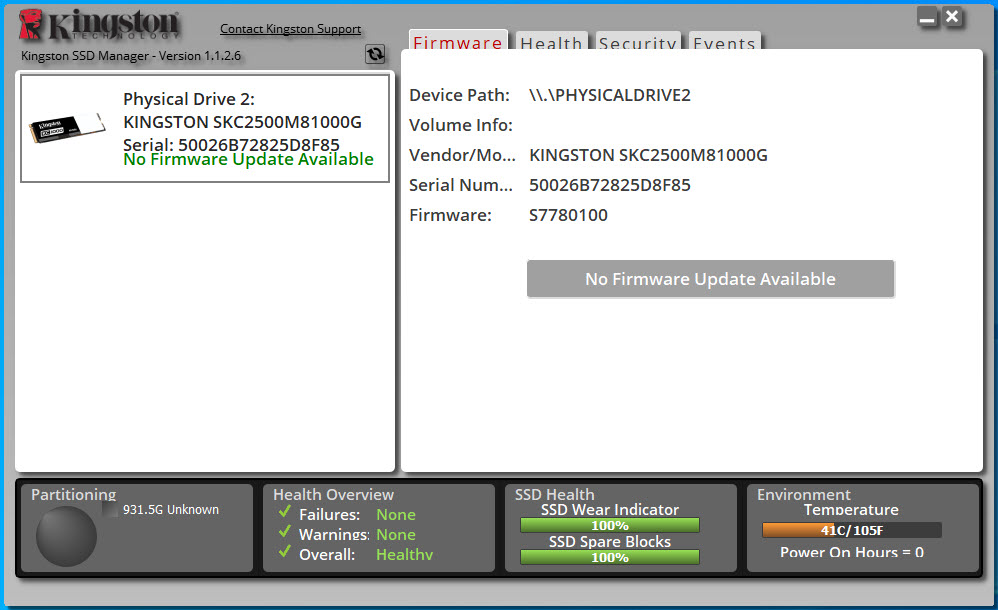
Task: Select Physical Drive 2 entry
Action: point(205,129)
